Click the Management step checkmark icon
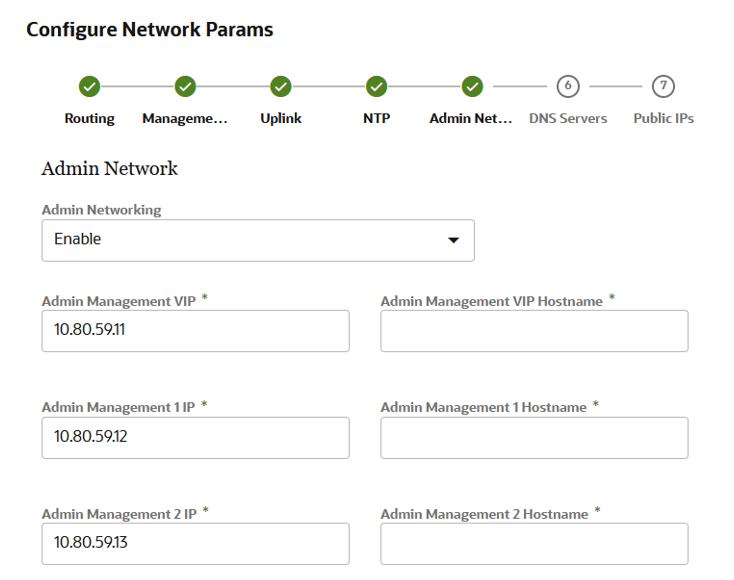 [x=185, y=87]
